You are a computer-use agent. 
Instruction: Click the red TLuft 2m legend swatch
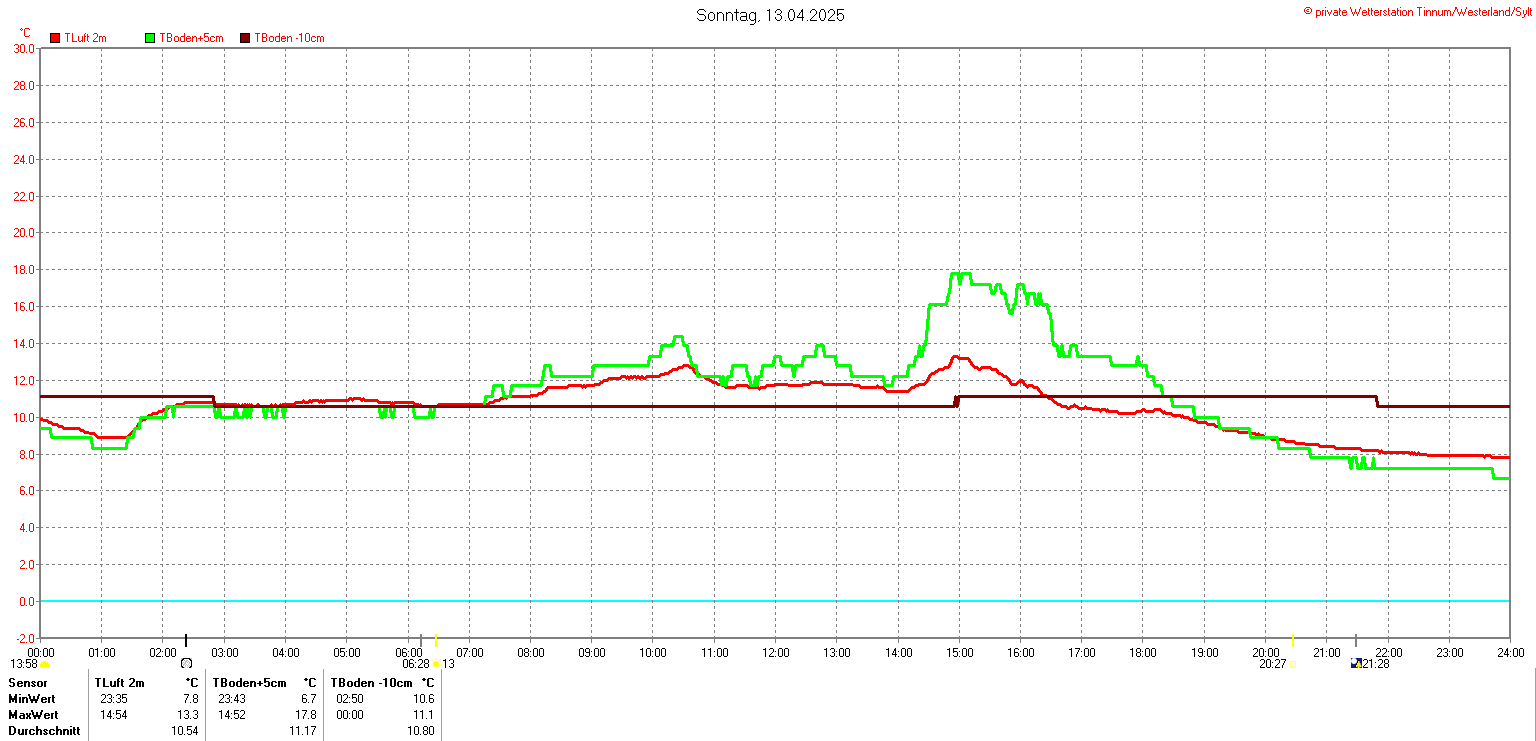[x=55, y=38]
